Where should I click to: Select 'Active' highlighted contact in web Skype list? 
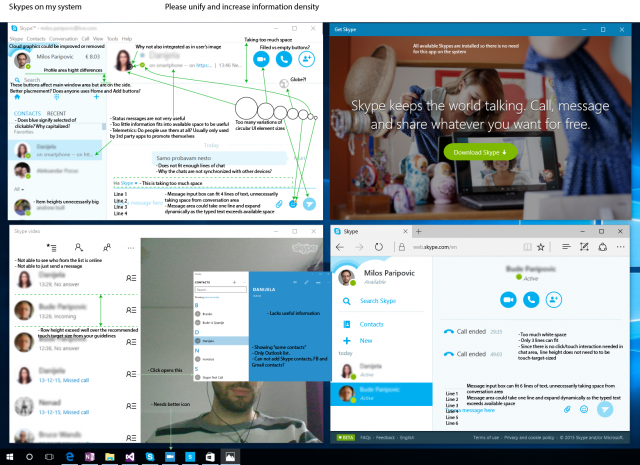pyautogui.click(x=381, y=394)
